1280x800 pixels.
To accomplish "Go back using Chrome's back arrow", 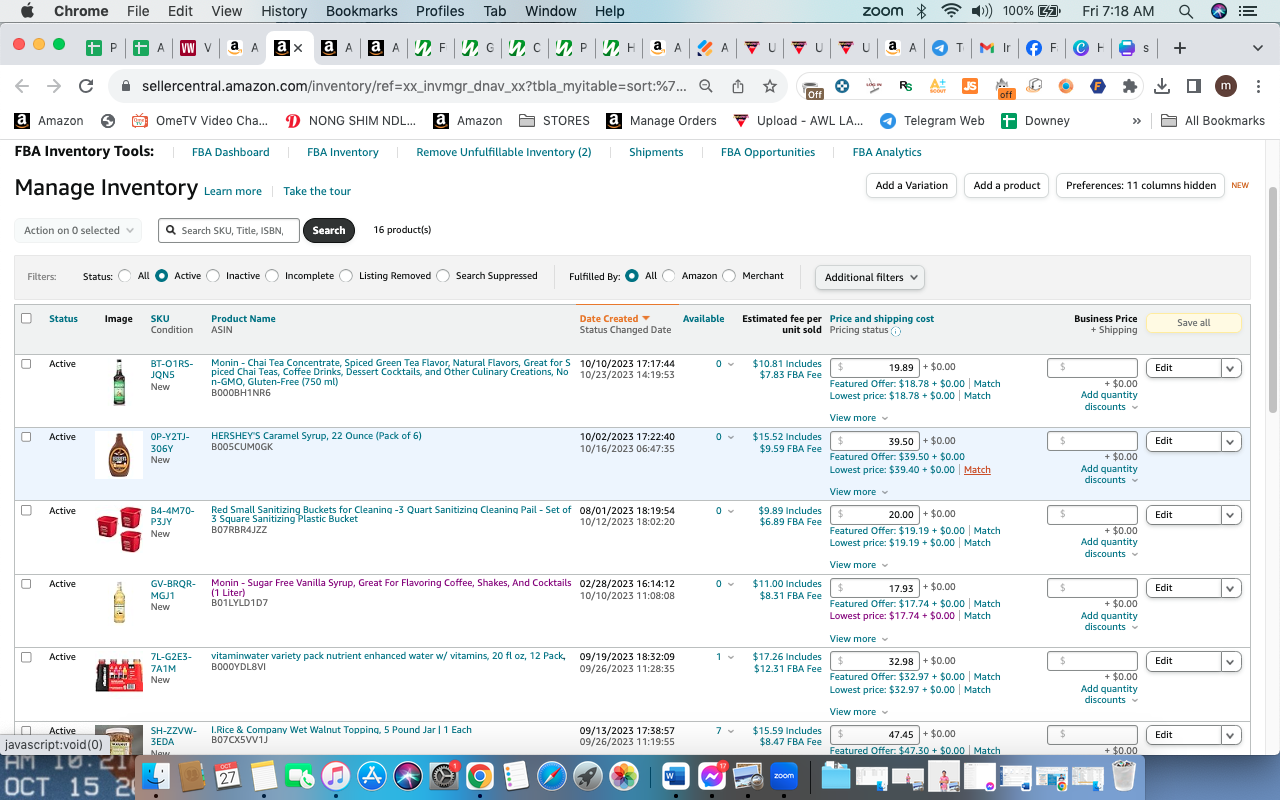I will point(22,86).
